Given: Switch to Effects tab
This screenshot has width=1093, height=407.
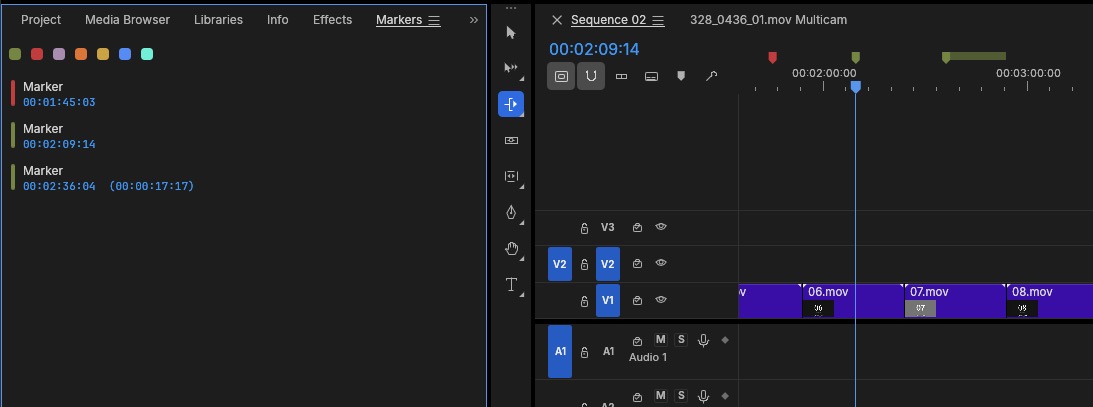Looking at the screenshot, I should point(333,20).
